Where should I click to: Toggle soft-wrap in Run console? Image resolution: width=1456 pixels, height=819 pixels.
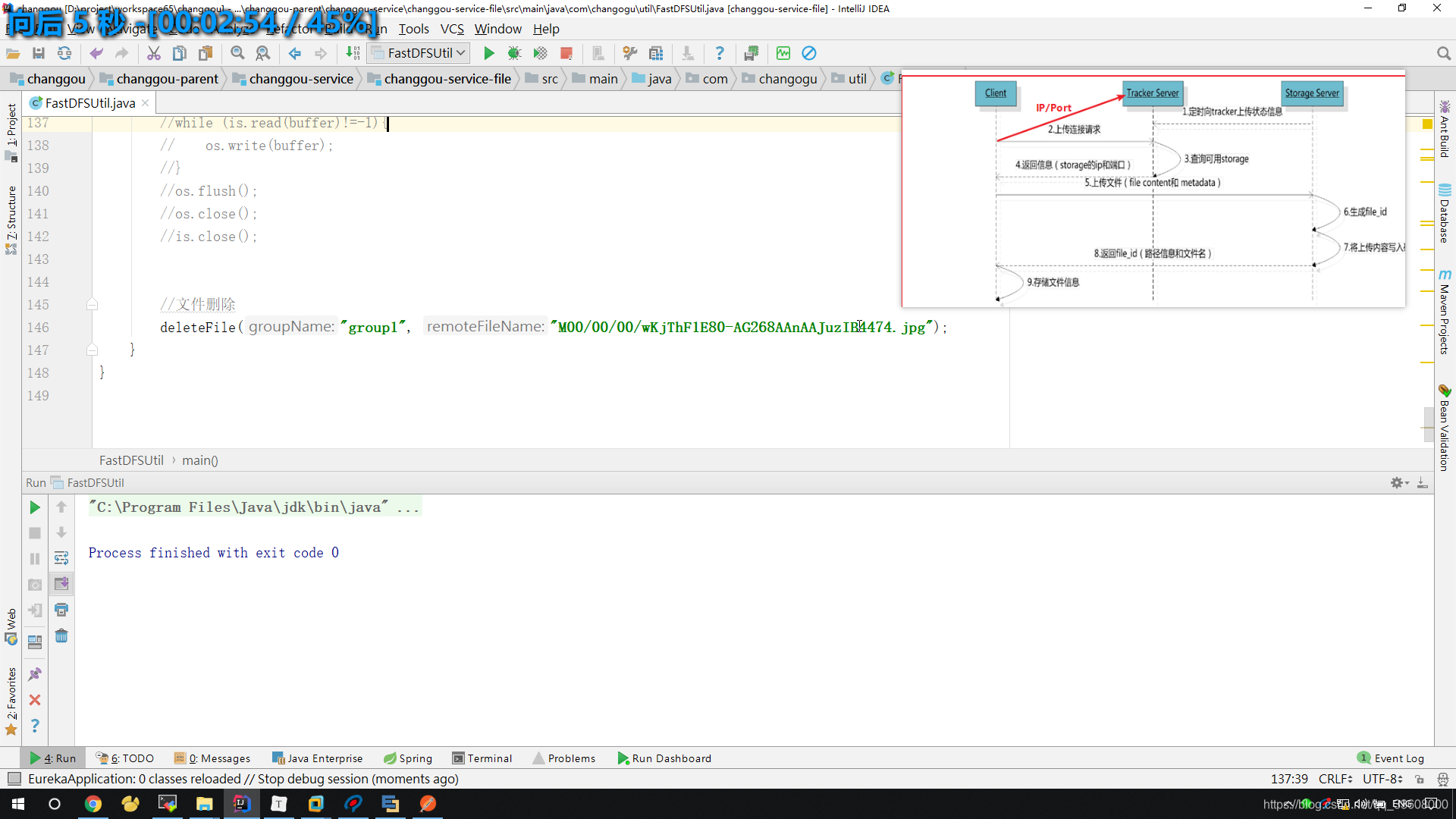(x=61, y=558)
